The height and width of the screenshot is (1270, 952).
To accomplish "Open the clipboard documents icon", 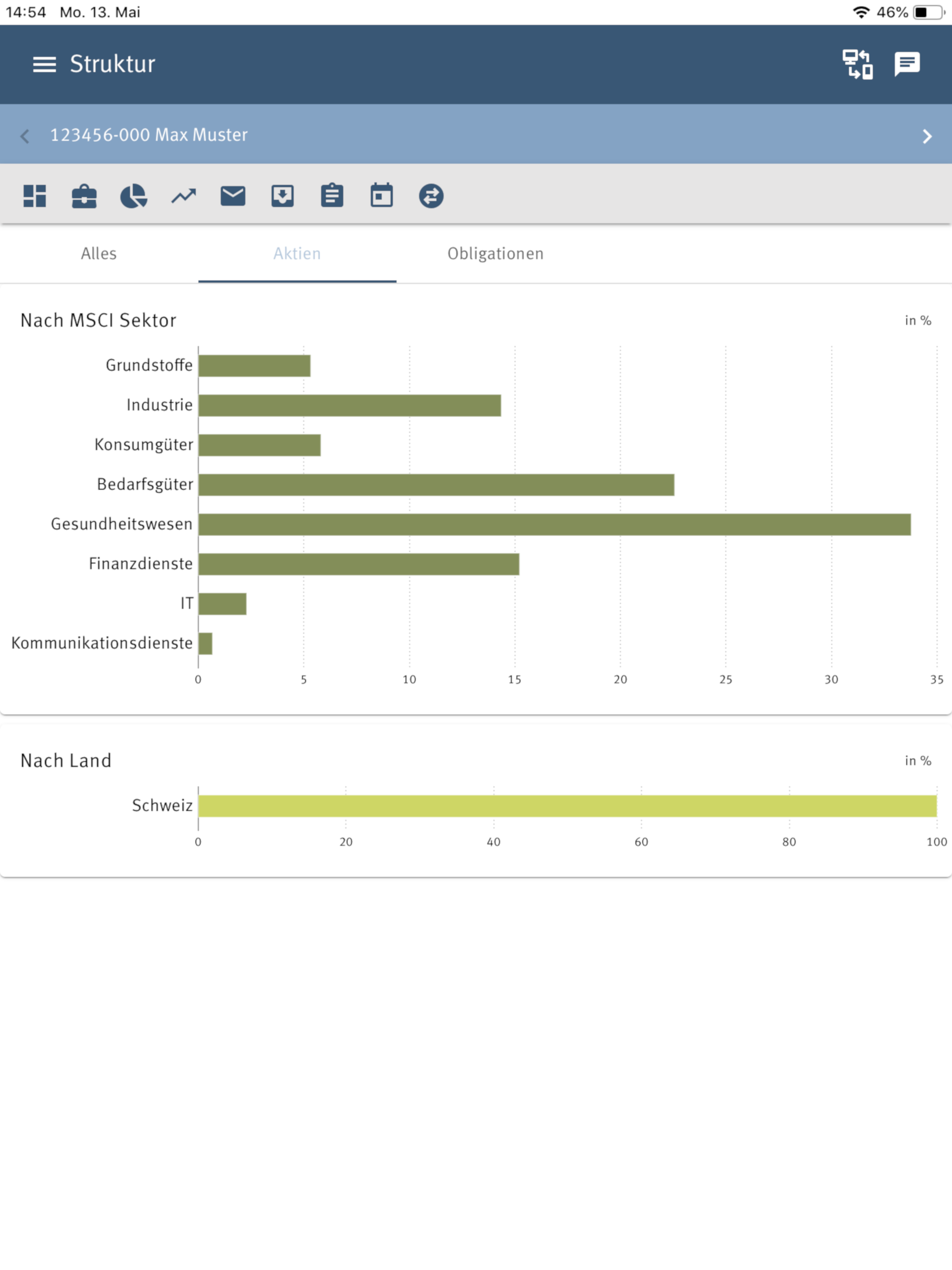I will (332, 195).
